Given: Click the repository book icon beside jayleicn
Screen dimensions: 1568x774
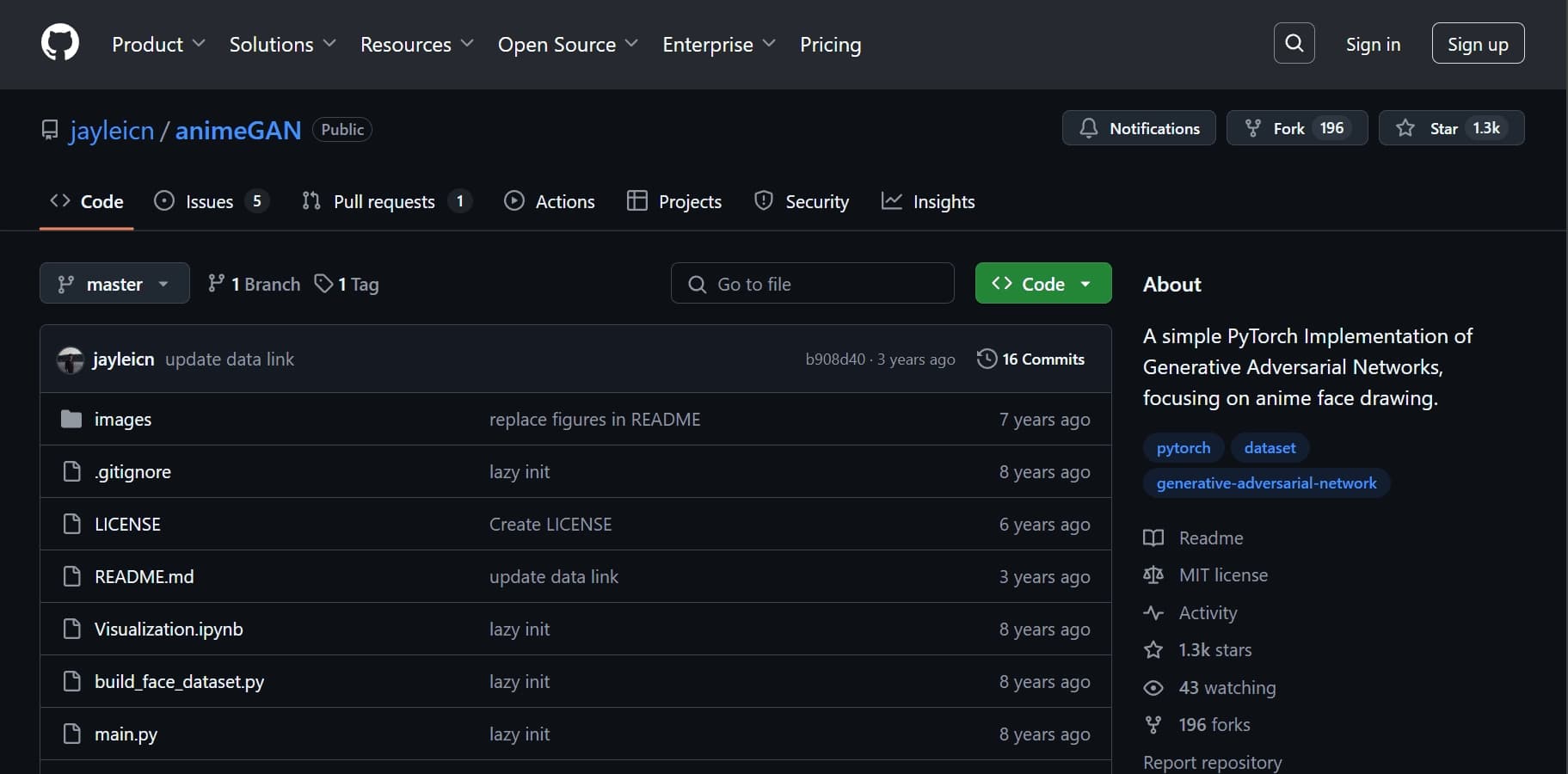Looking at the screenshot, I should point(50,130).
